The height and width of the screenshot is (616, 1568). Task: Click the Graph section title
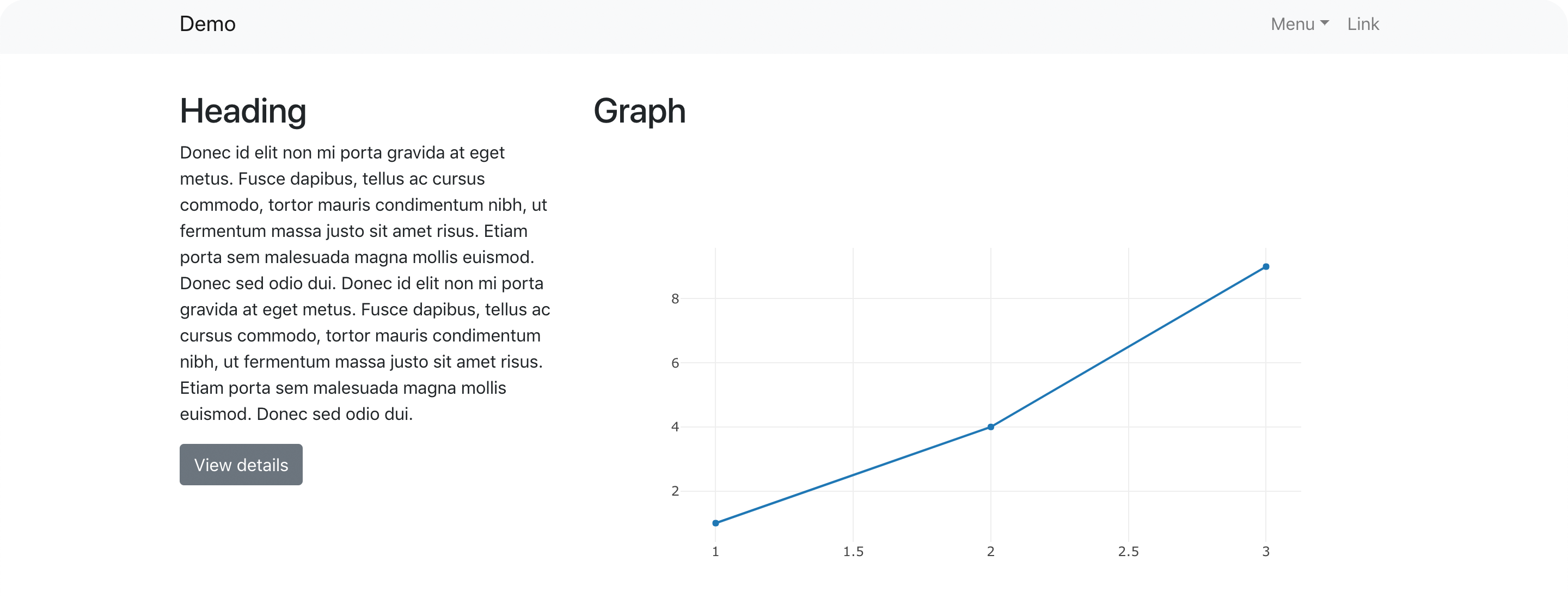(640, 112)
